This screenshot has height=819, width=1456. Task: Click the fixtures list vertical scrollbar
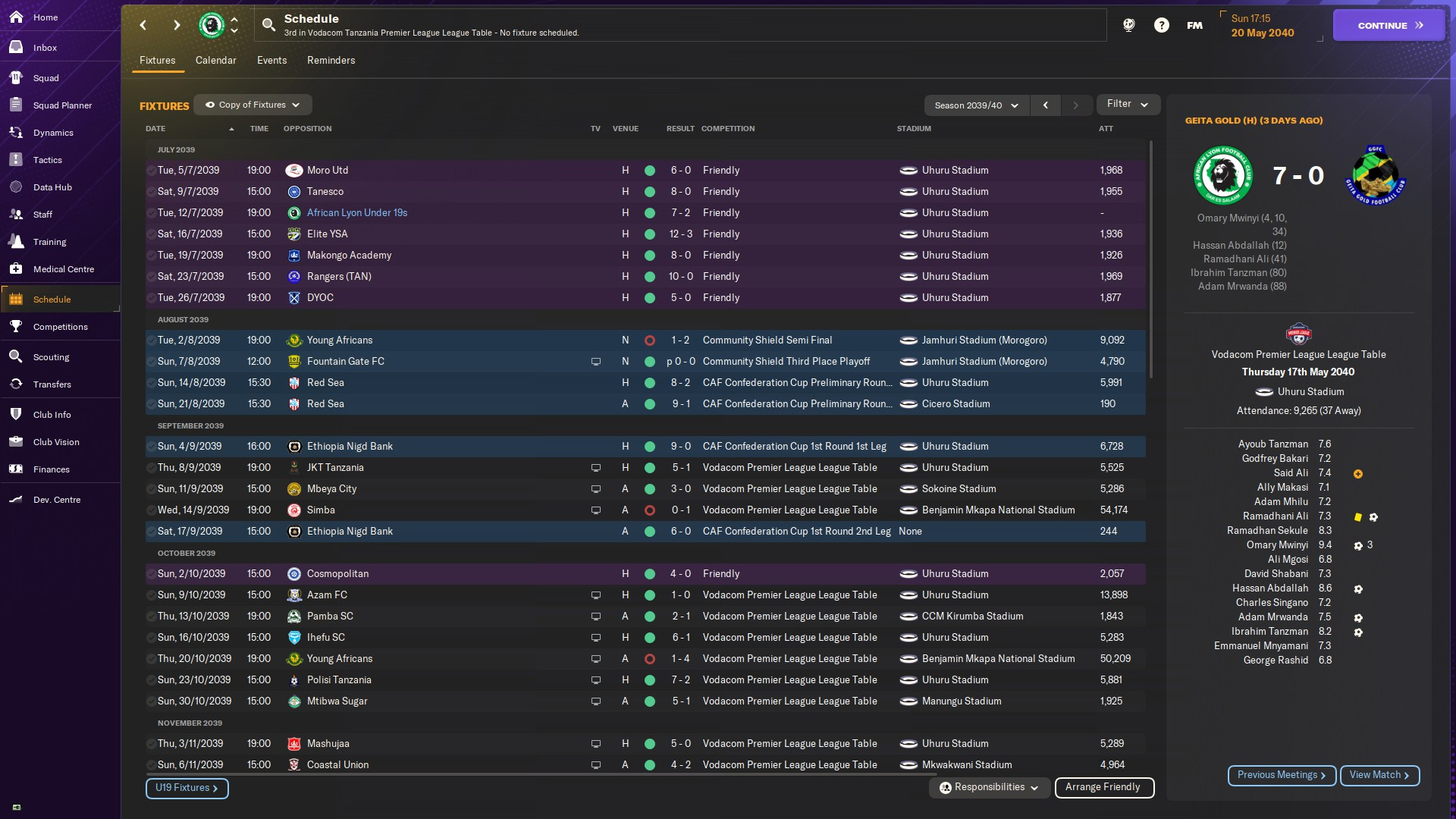coord(1150,258)
